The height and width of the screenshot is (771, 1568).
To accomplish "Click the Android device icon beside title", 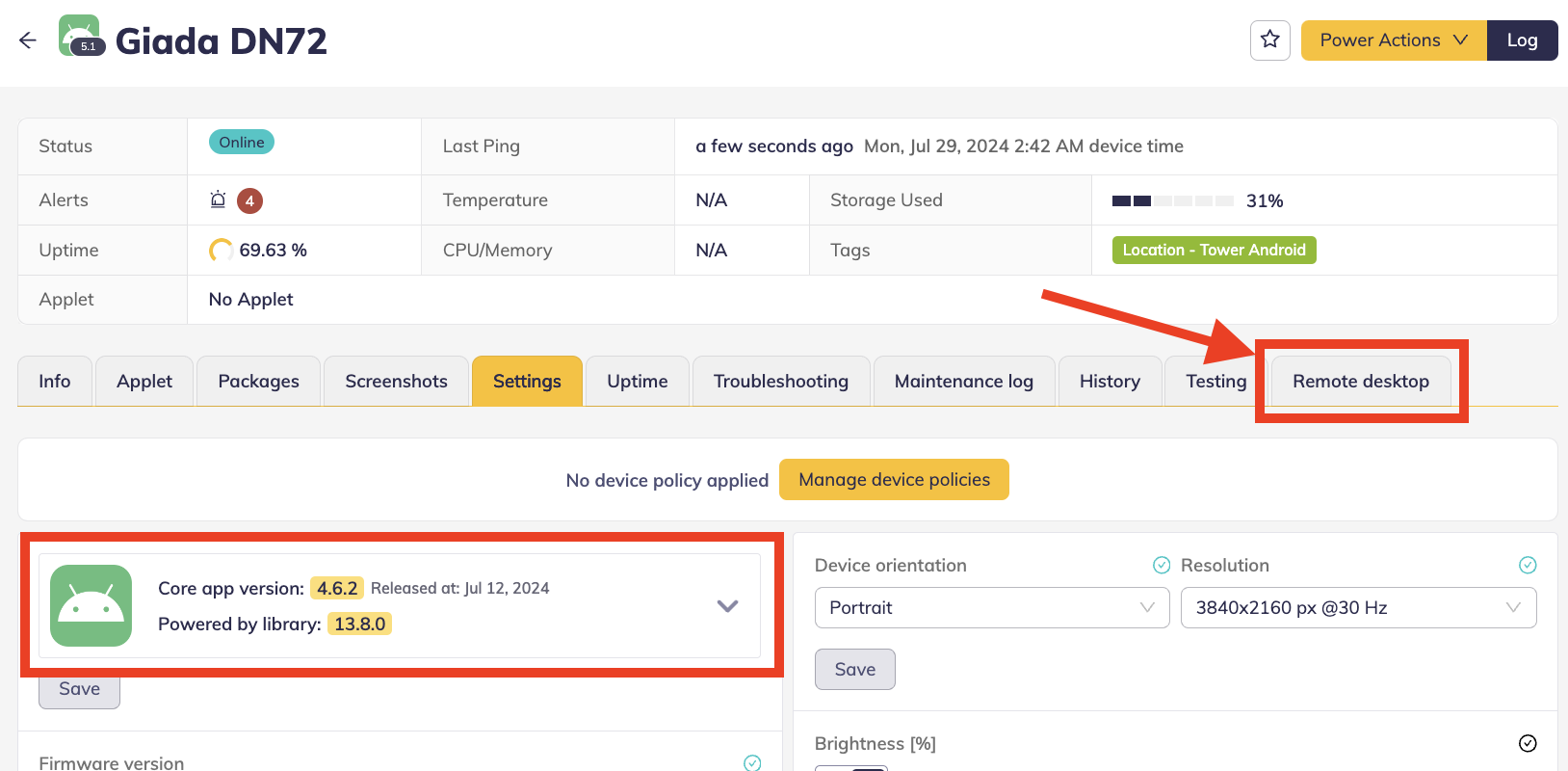I will [80, 37].
